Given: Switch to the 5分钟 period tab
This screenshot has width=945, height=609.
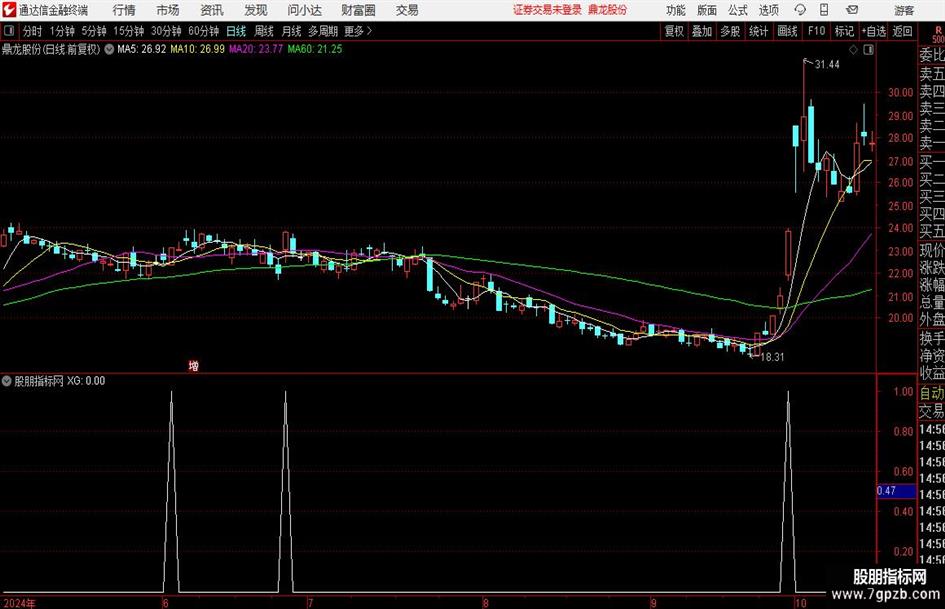Looking at the screenshot, I should (93, 31).
